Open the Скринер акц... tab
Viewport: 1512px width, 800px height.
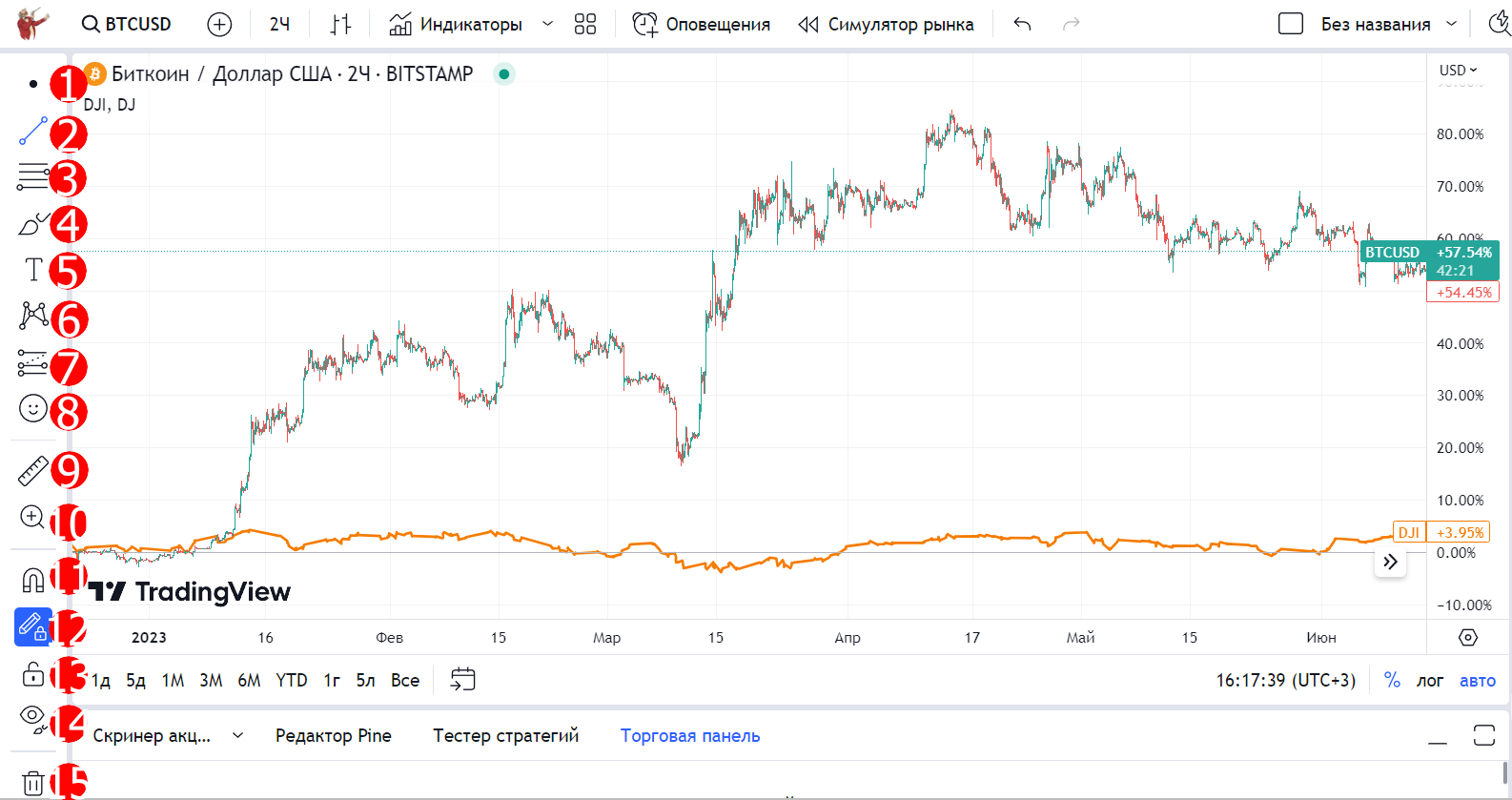coord(152,735)
